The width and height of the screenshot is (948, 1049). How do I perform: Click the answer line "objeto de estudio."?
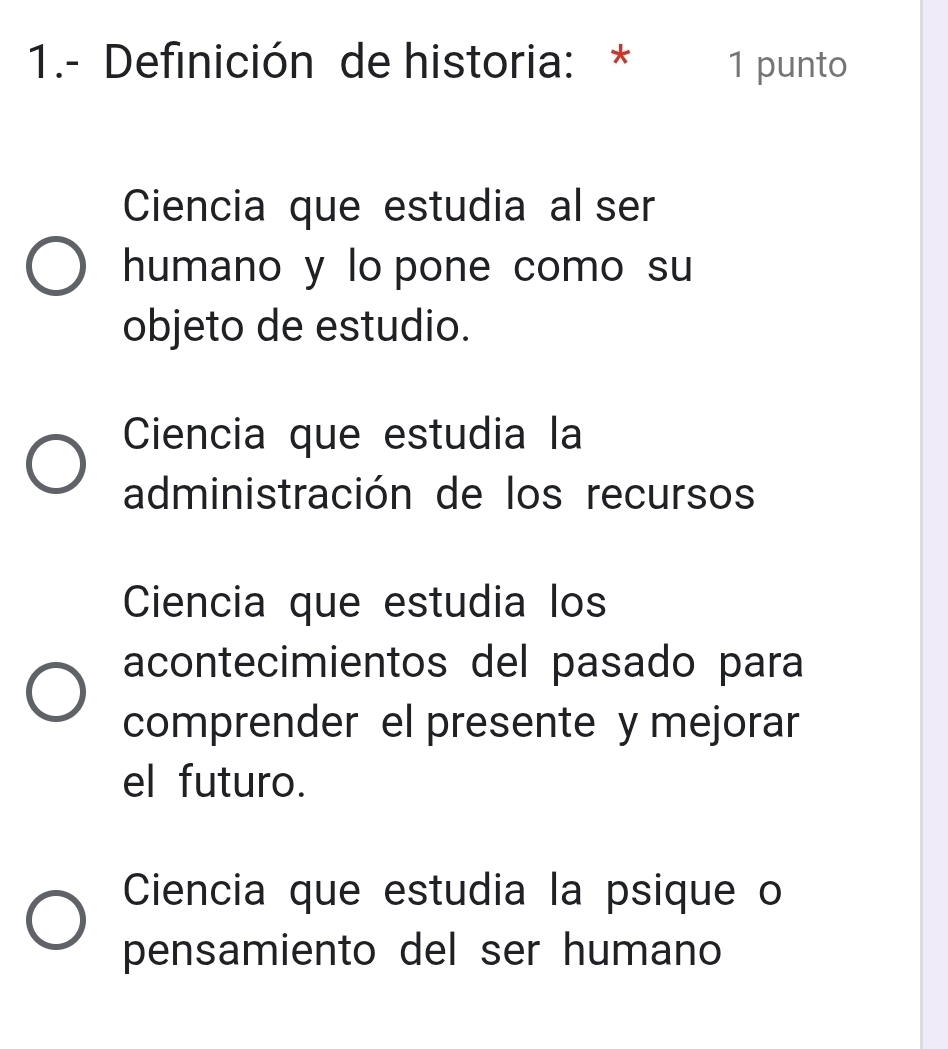pyautogui.click(x=296, y=327)
